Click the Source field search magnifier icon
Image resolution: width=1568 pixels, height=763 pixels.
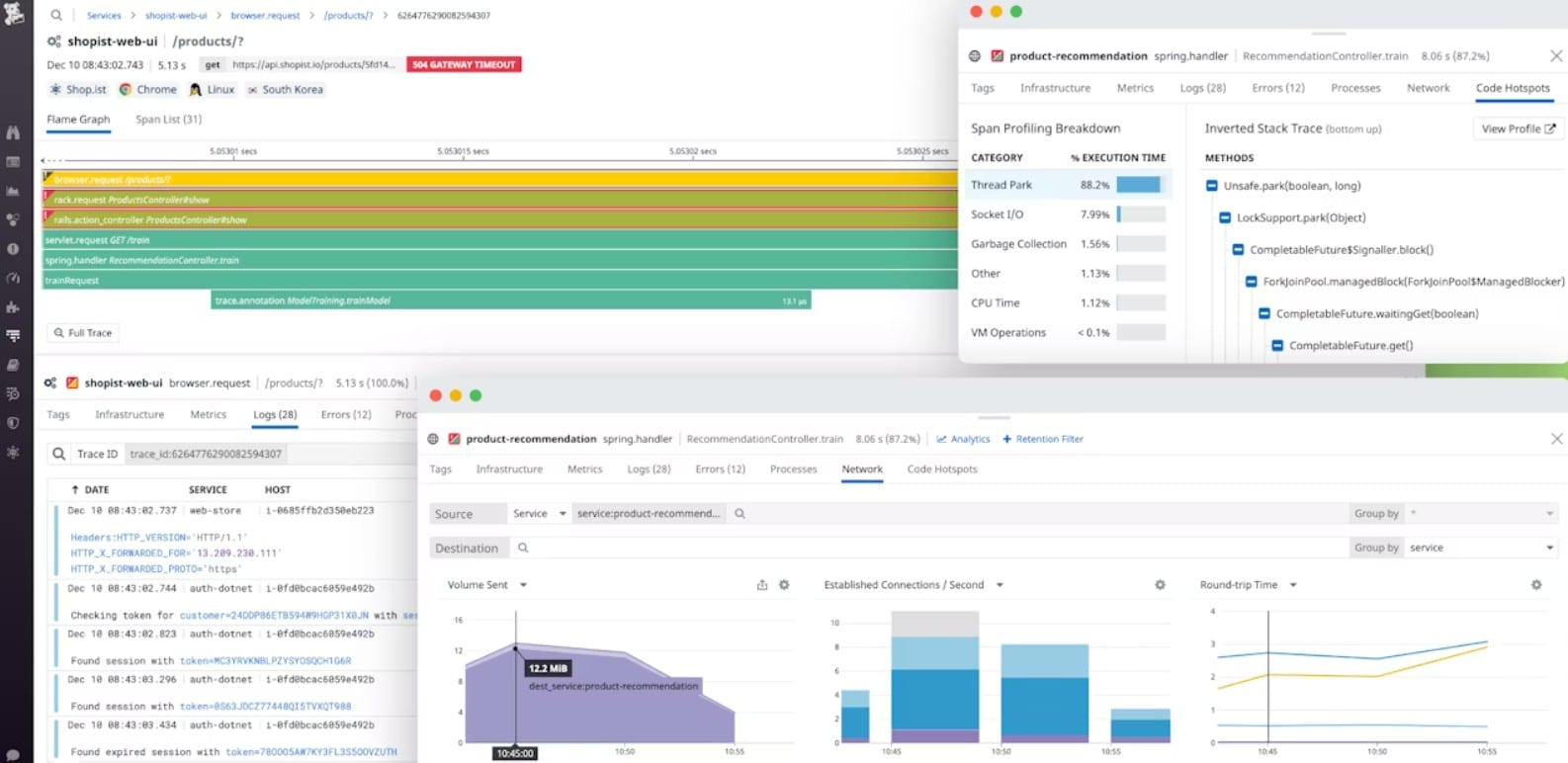pyautogui.click(x=740, y=514)
